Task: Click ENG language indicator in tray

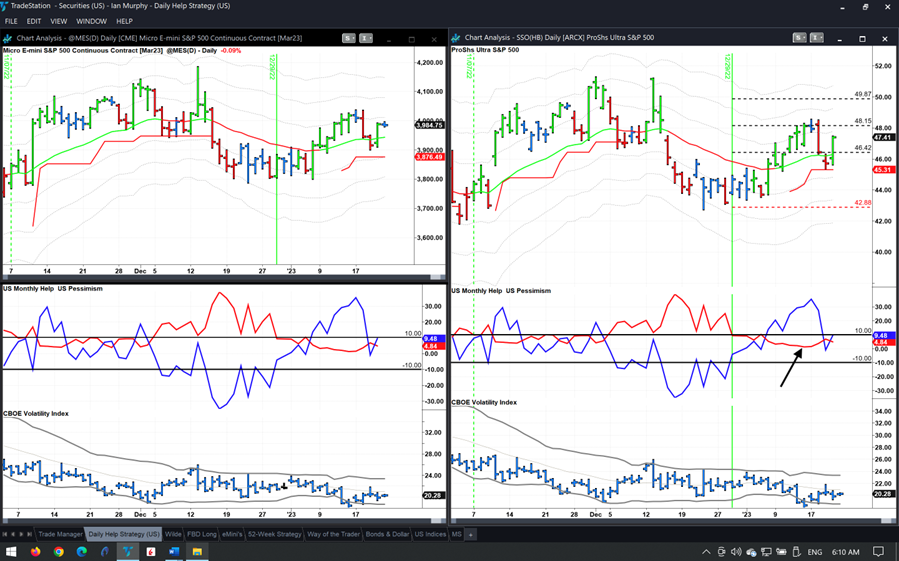Action: [815, 551]
